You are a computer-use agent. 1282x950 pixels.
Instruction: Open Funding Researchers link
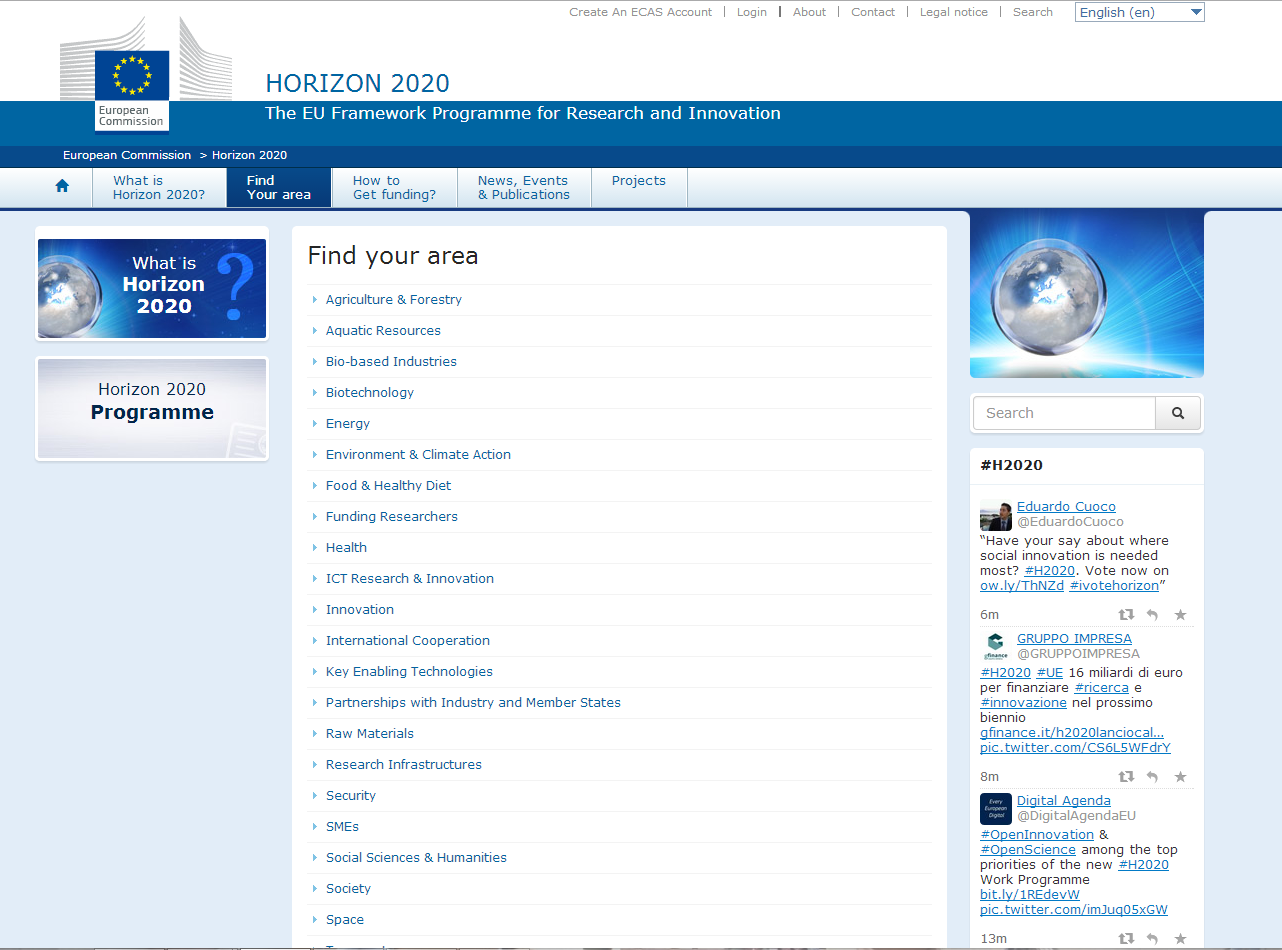click(392, 517)
